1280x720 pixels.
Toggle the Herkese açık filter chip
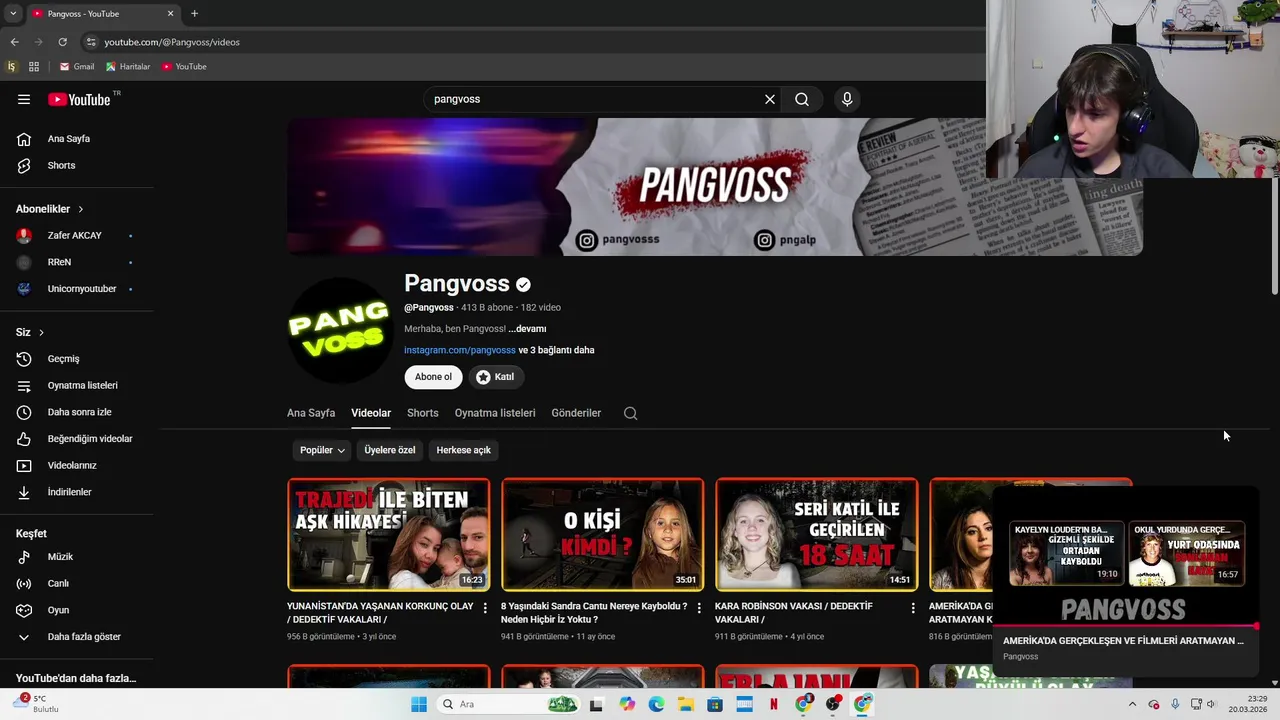click(x=463, y=450)
